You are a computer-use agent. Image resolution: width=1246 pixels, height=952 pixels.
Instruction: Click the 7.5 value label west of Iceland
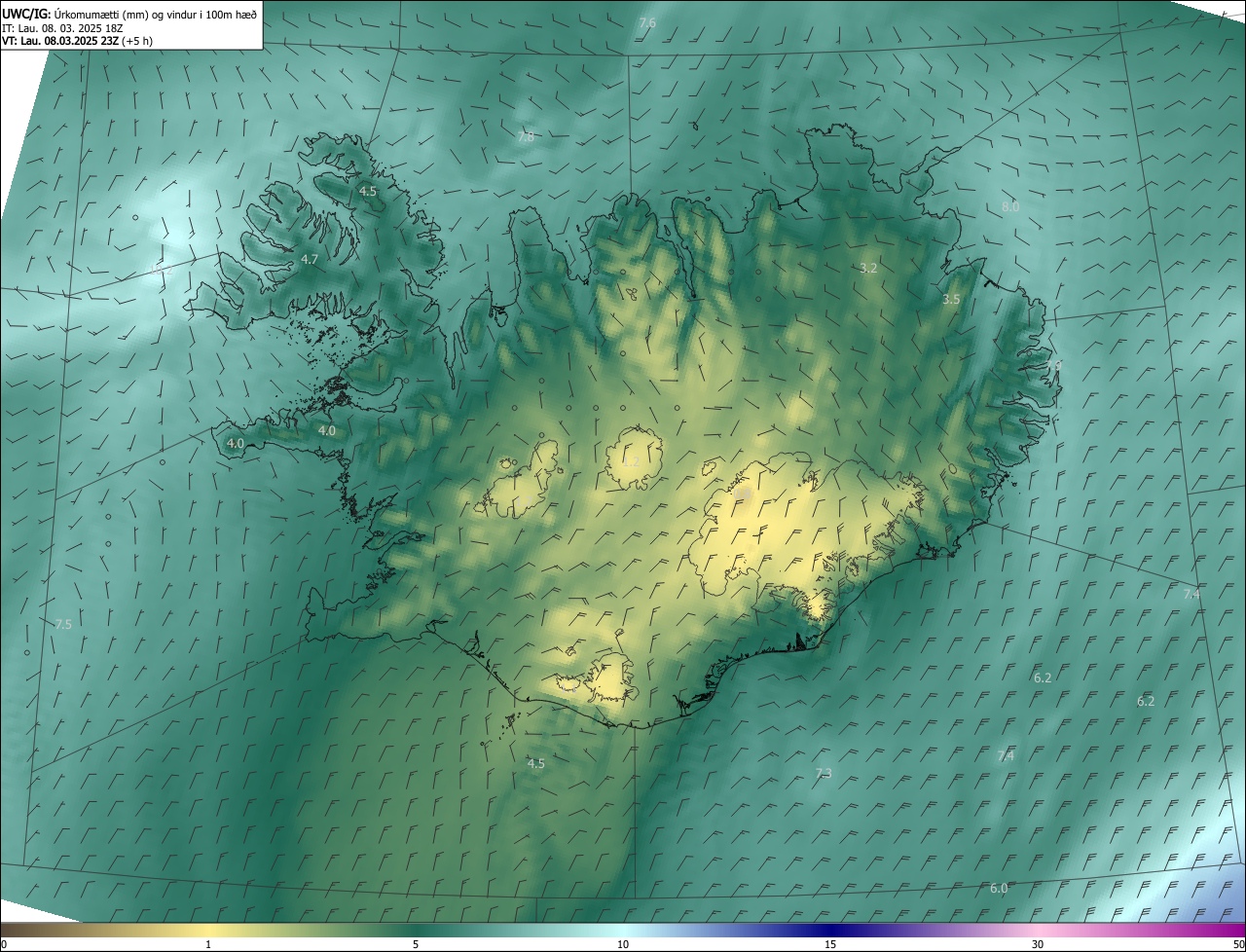pyautogui.click(x=63, y=624)
